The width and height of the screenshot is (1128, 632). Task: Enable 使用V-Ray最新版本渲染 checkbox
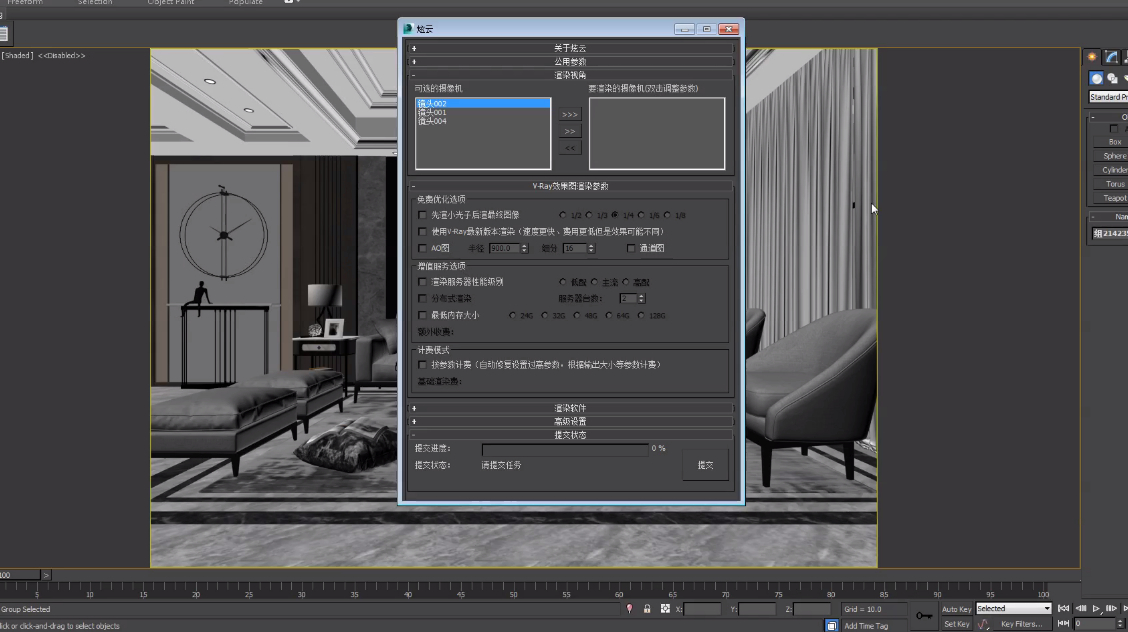pos(422,232)
